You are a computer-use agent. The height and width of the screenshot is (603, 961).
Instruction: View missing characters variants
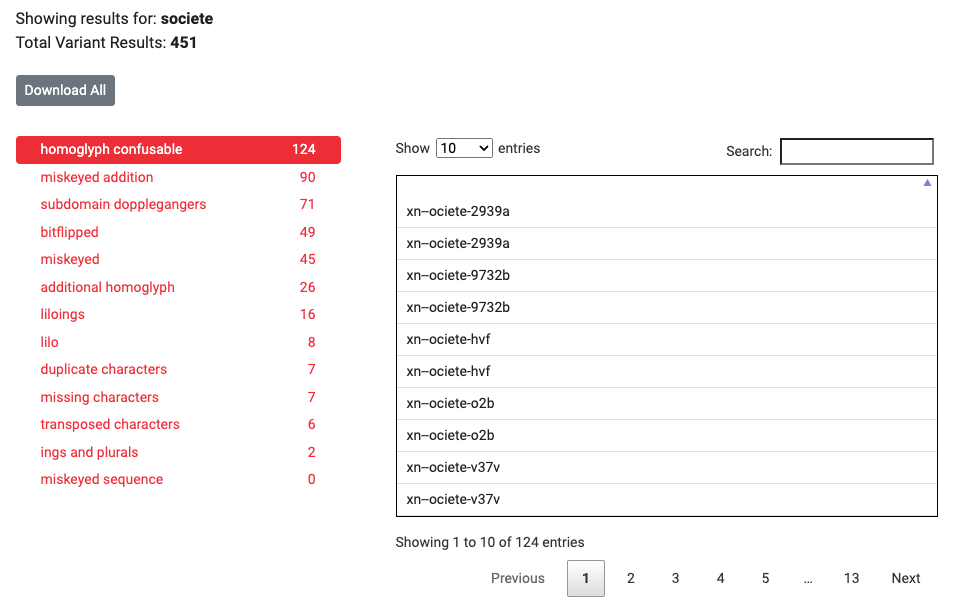click(x=99, y=397)
